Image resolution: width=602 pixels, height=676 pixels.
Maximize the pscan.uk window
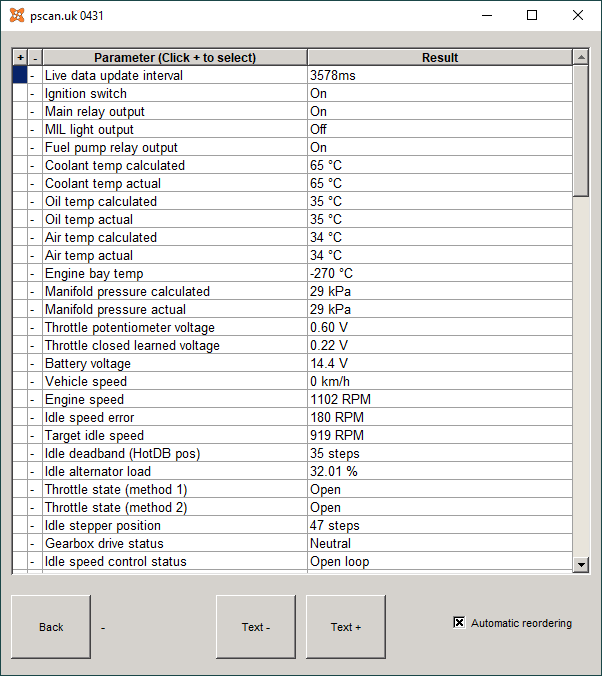coord(532,15)
